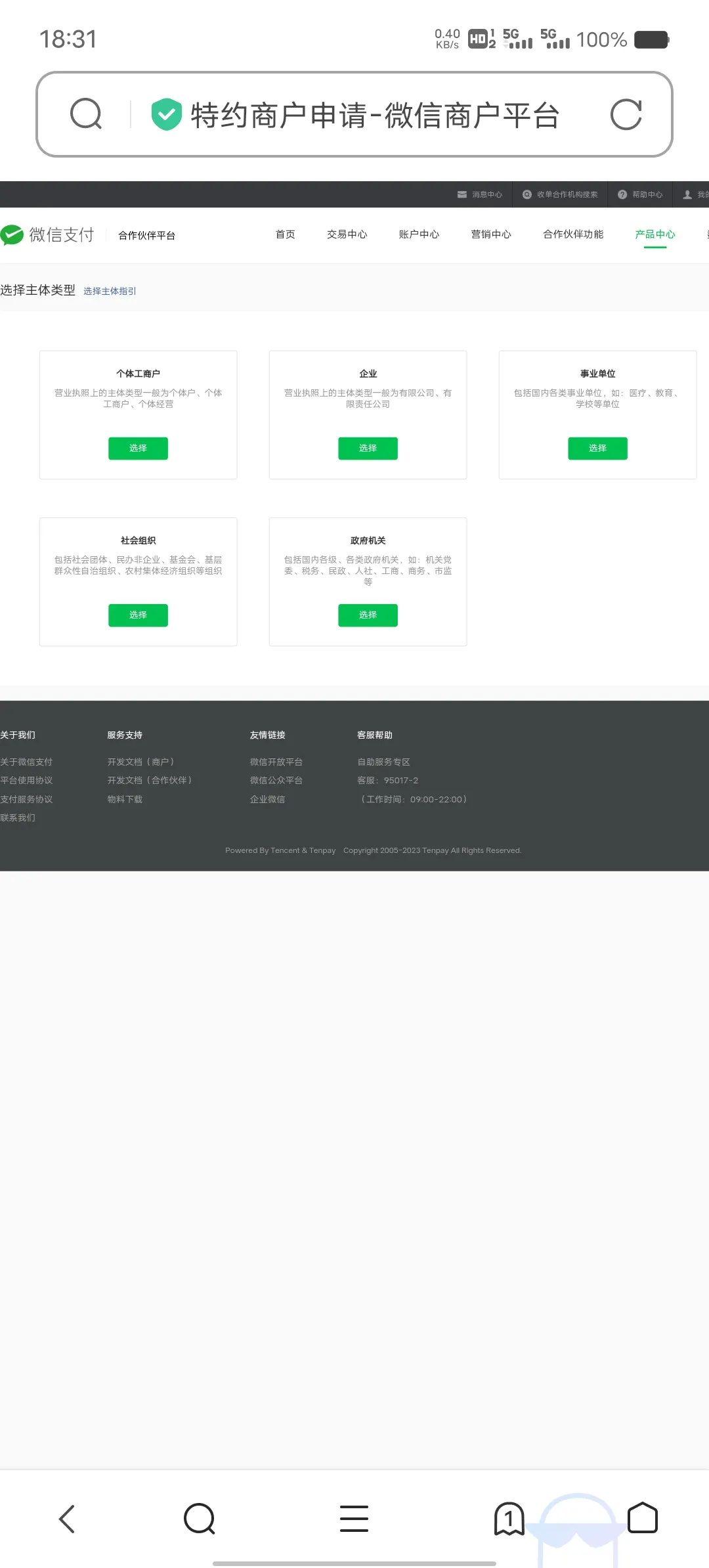Tap the bottom bar search icon

coord(200,1519)
